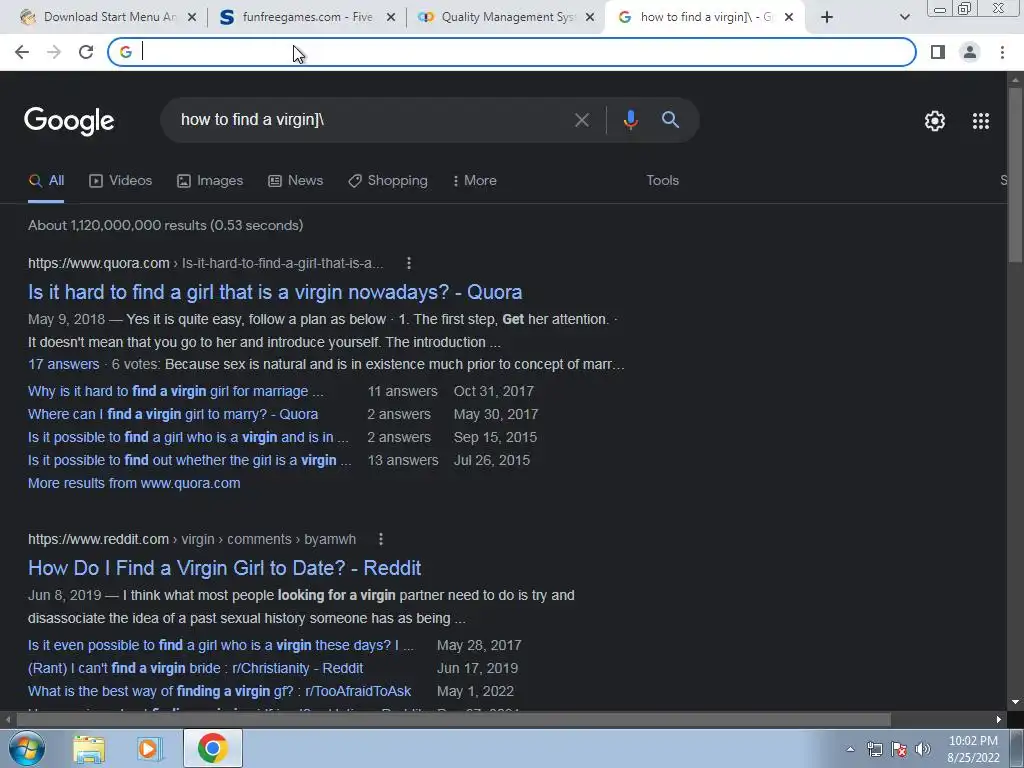Click the vertical scrollbar thumb
The height and width of the screenshot is (768, 1024).
pos(1015,174)
